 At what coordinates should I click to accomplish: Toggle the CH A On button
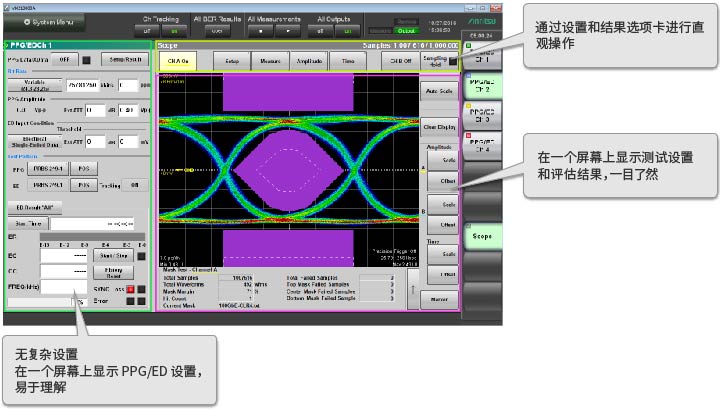click(x=178, y=61)
